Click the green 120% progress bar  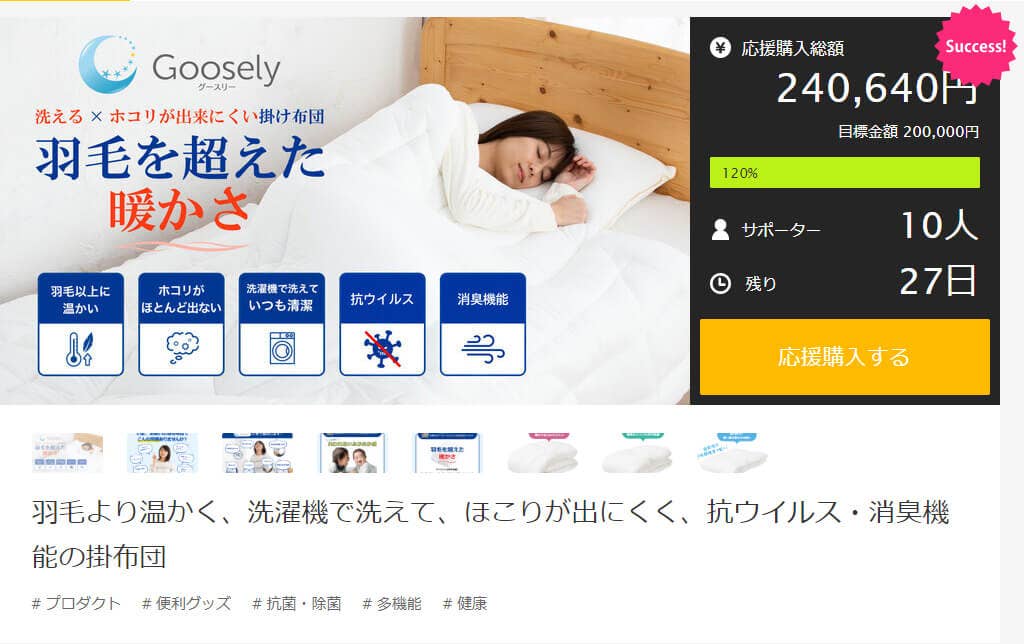click(x=844, y=173)
